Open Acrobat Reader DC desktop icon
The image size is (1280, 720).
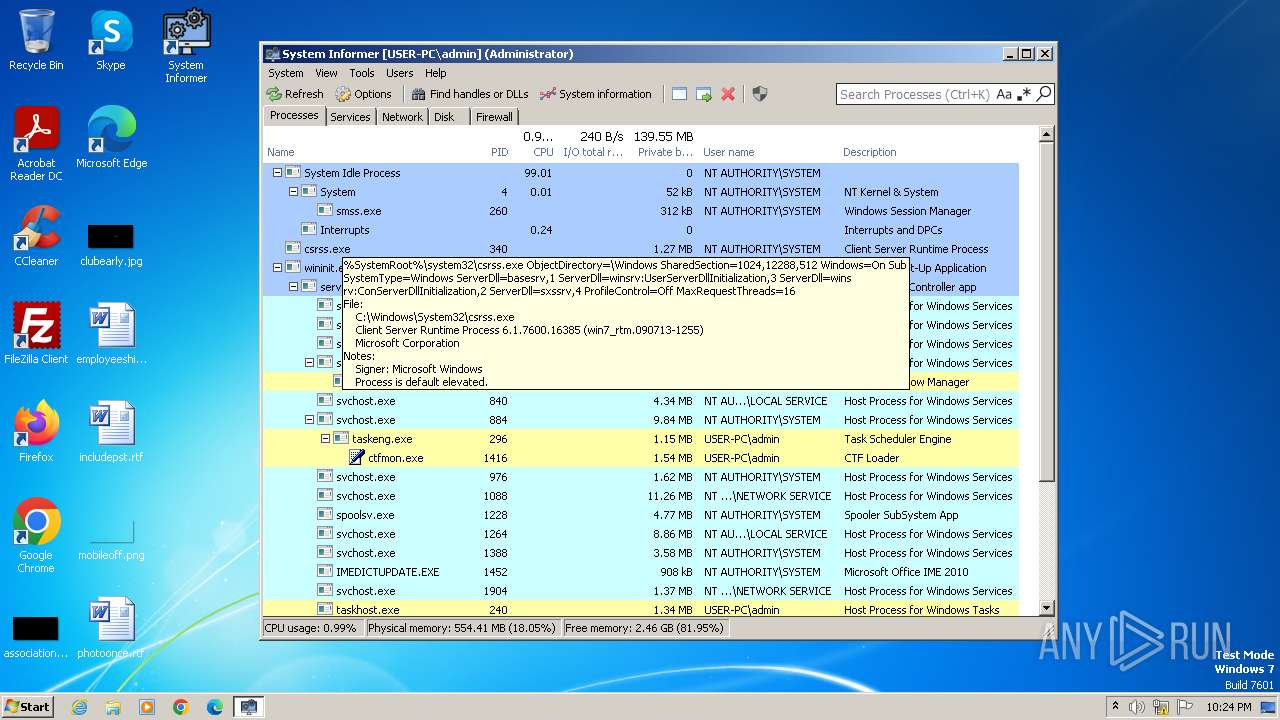coord(36,145)
